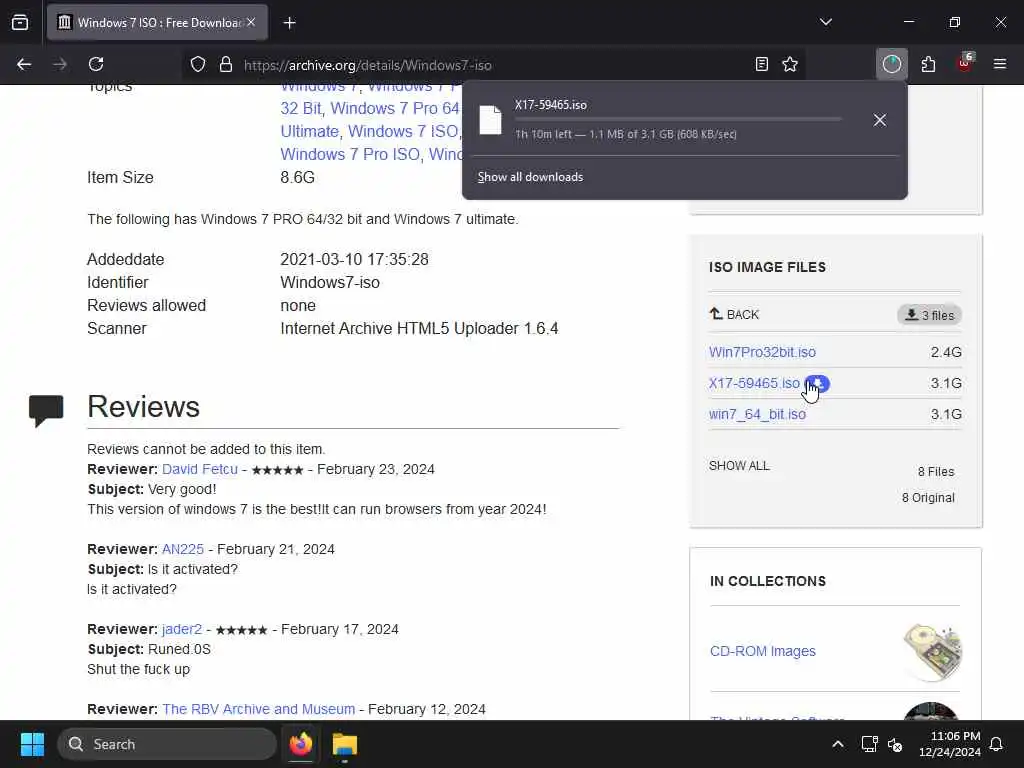
Task: Open the extensions puzzle icon
Action: 928,64
